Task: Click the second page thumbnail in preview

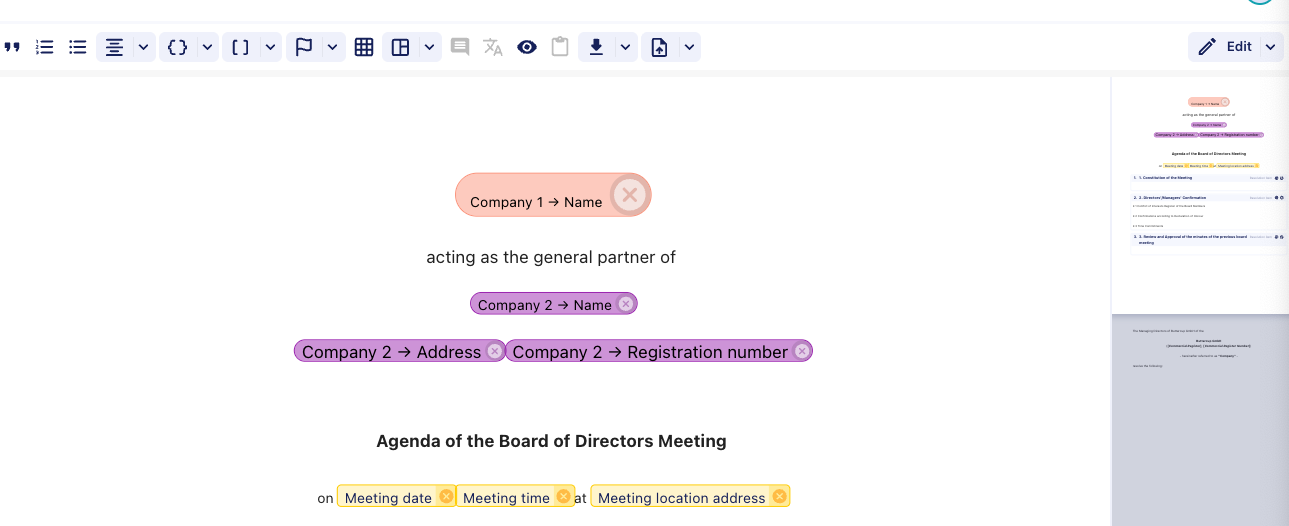Action: click(x=1200, y=420)
